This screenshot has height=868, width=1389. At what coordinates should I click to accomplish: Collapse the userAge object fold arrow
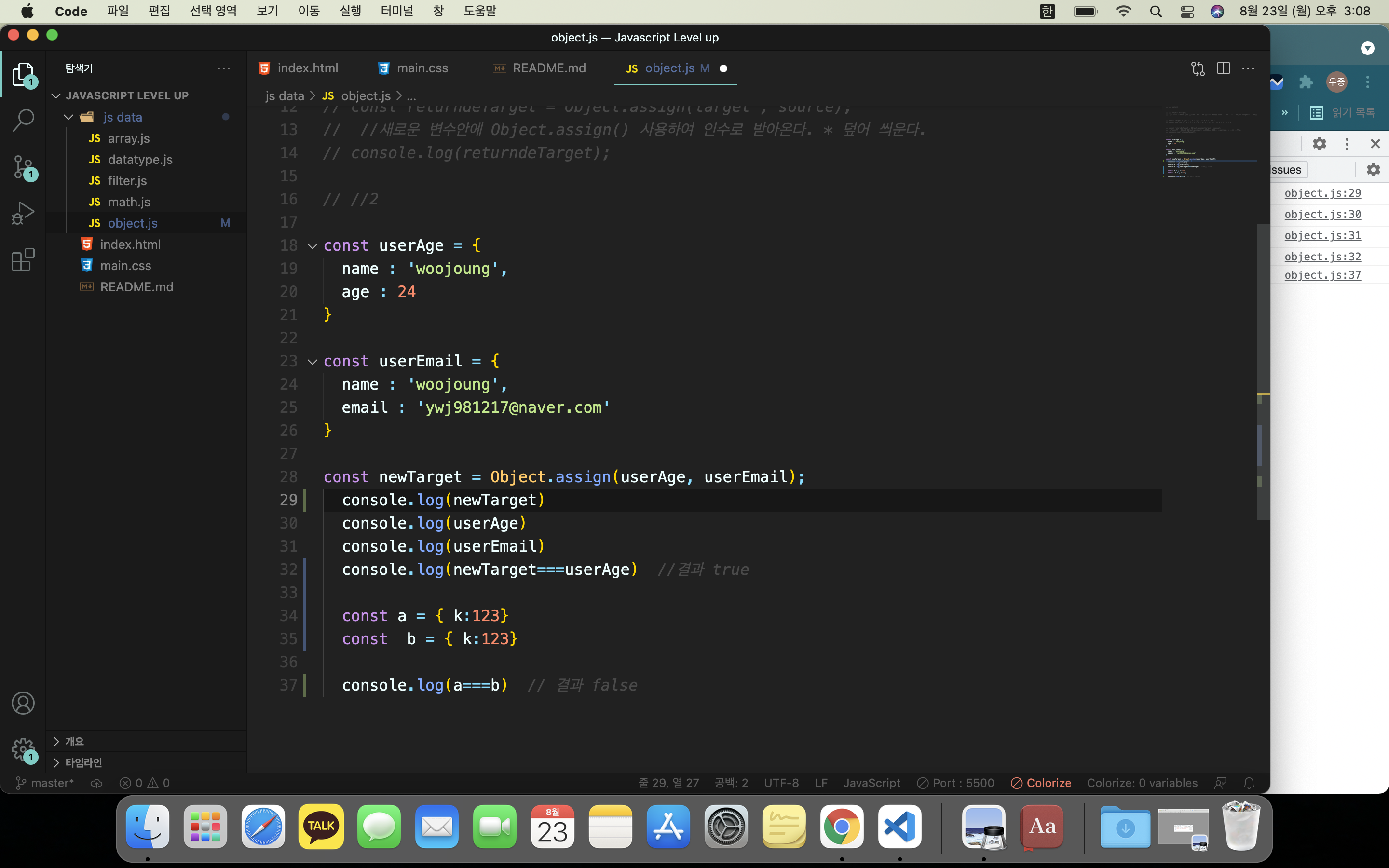pyautogui.click(x=312, y=246)
